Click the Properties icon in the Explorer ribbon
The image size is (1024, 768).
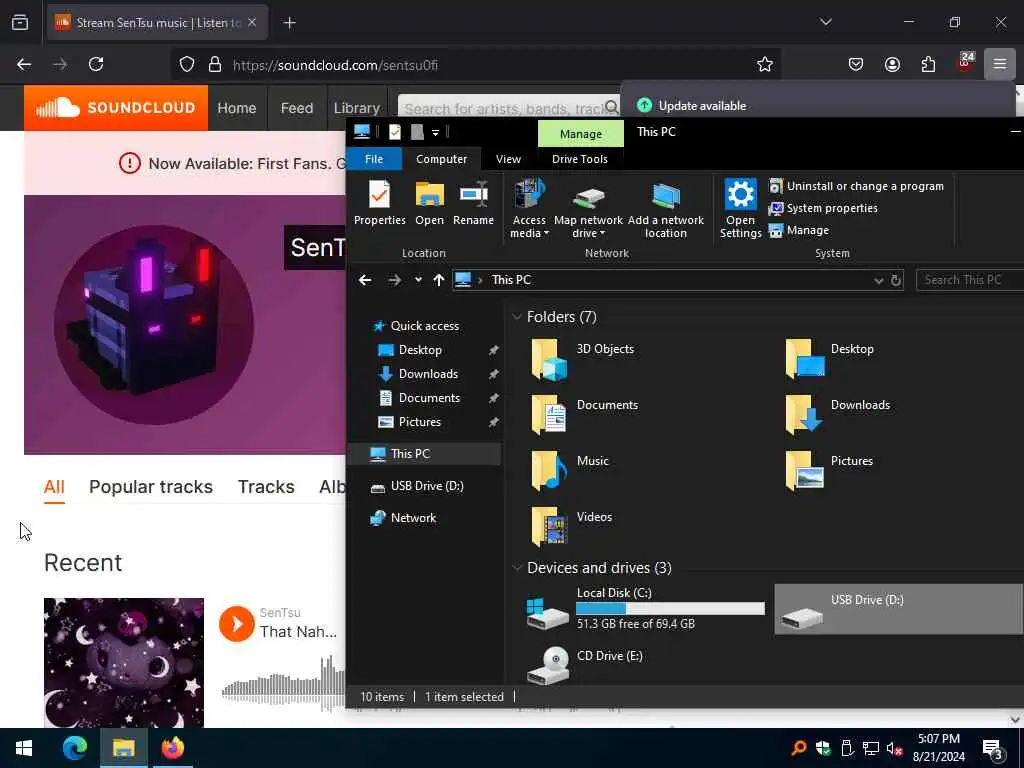[379, 203]
